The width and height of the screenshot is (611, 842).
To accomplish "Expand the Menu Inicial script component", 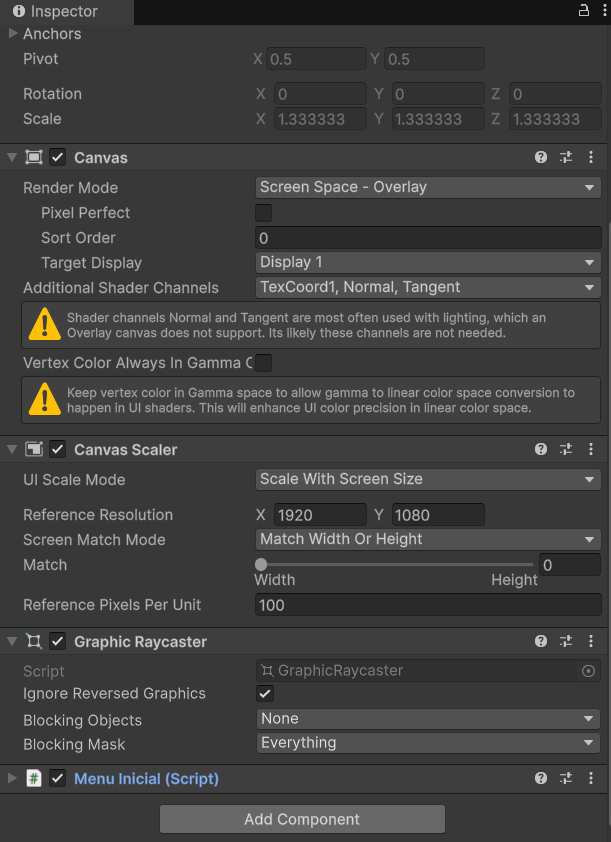I will point(12,778).
